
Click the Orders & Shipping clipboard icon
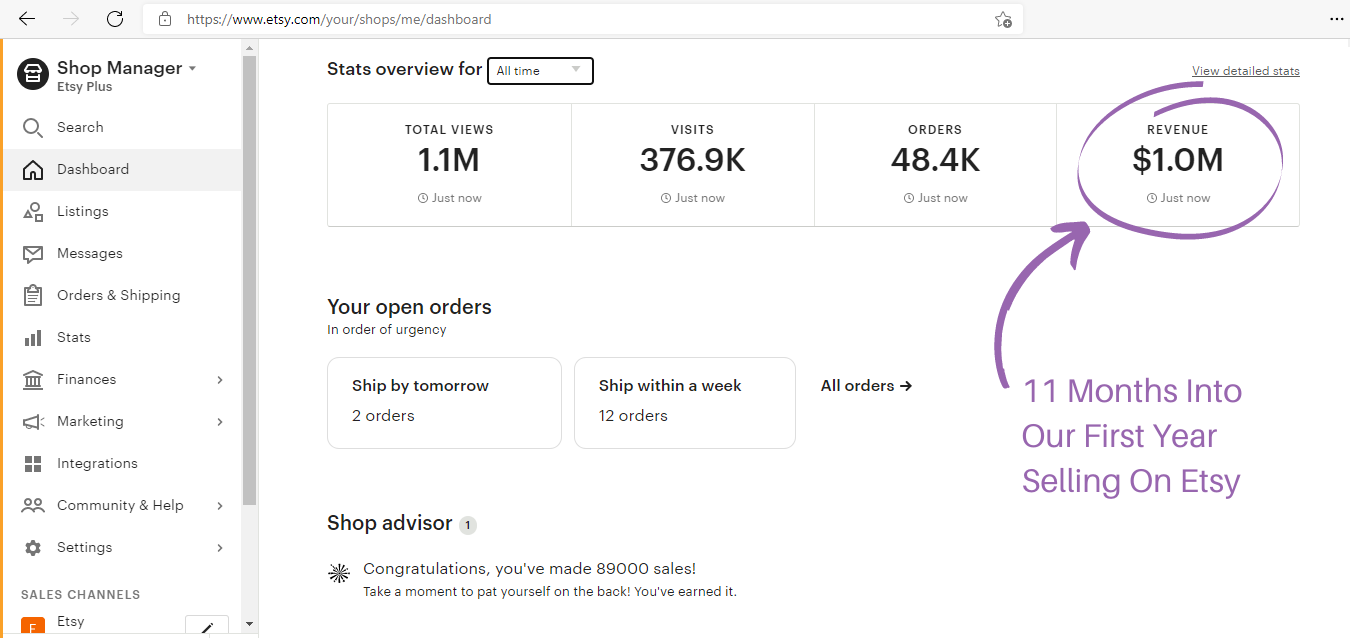(x=33, y=296)
